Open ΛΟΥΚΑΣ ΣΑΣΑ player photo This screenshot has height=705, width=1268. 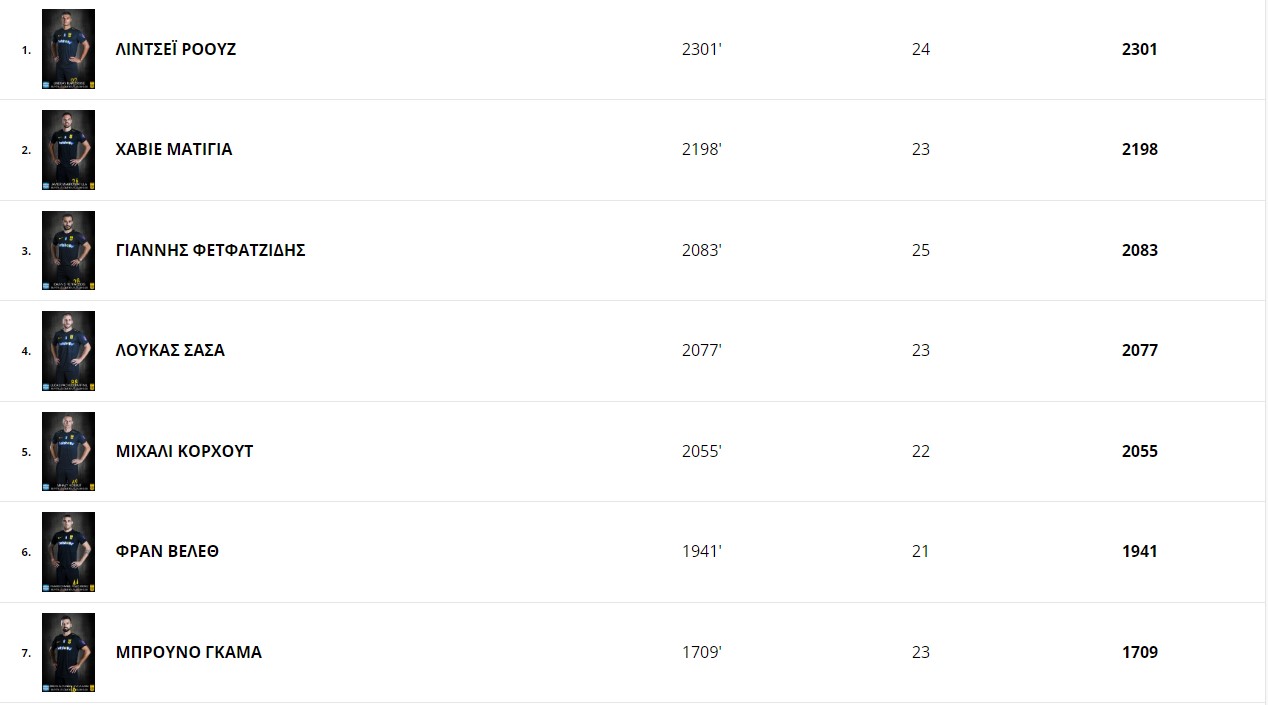click(68, 351)
